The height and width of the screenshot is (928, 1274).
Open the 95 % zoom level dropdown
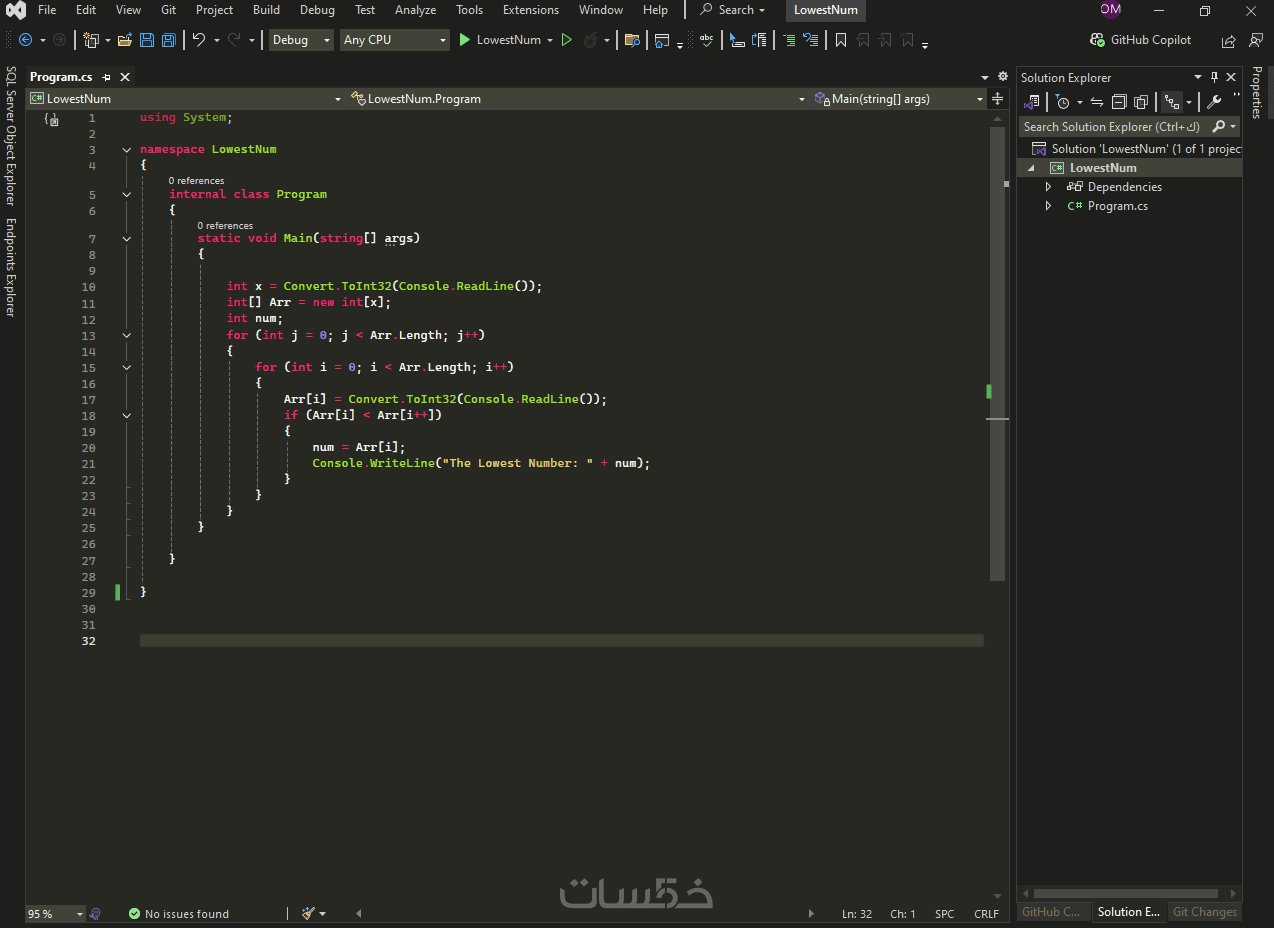pyautogui.click(x=55, y=913)
